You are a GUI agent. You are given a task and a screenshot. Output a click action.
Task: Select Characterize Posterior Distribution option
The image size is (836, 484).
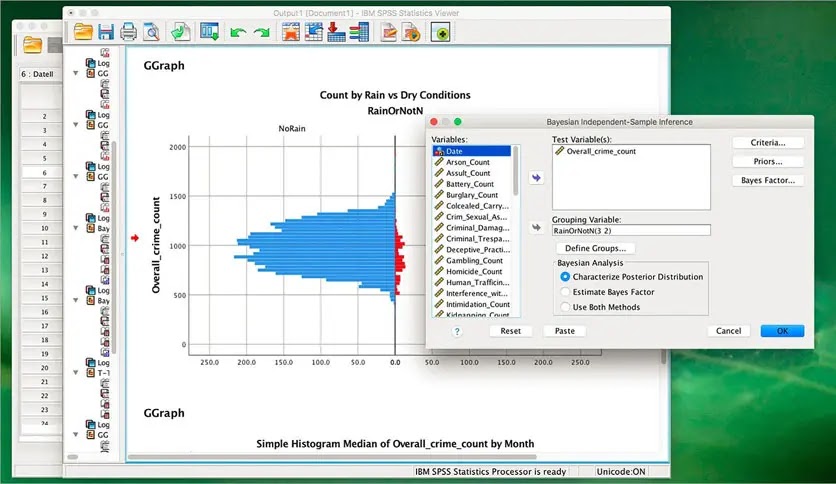pos(565,277)
